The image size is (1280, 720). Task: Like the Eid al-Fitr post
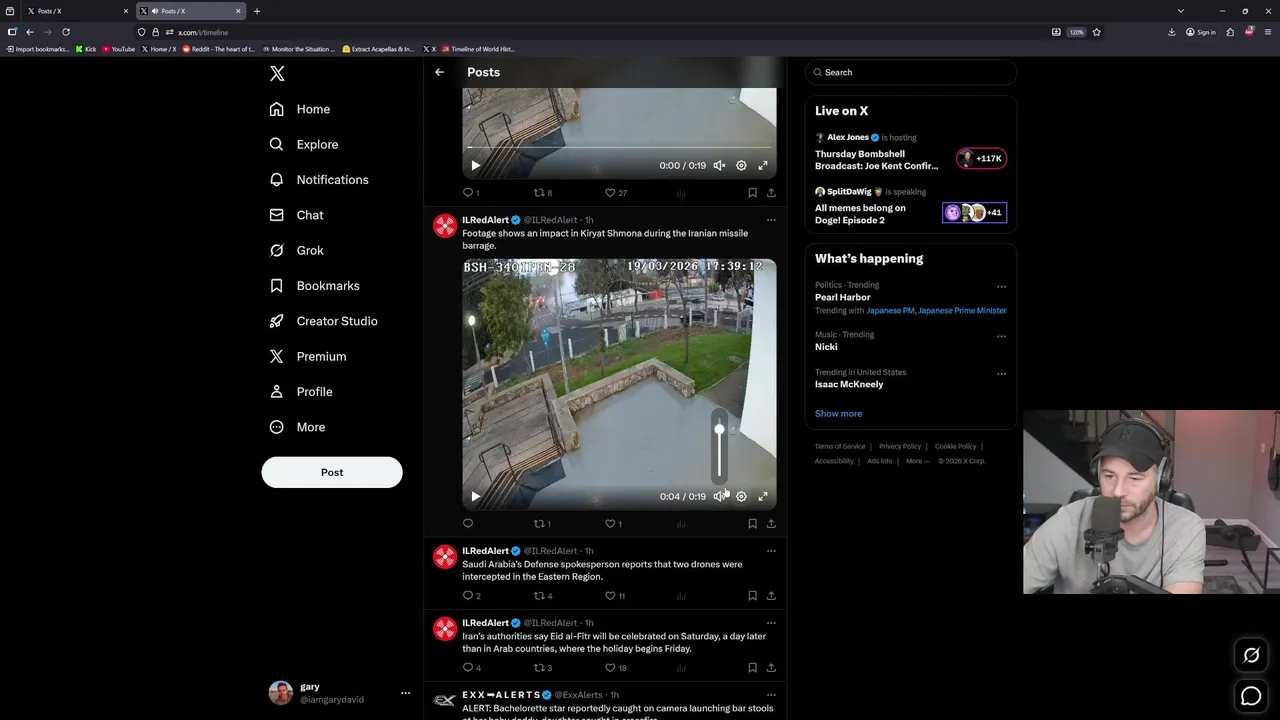pyautogui.click(x=616, y=667)
